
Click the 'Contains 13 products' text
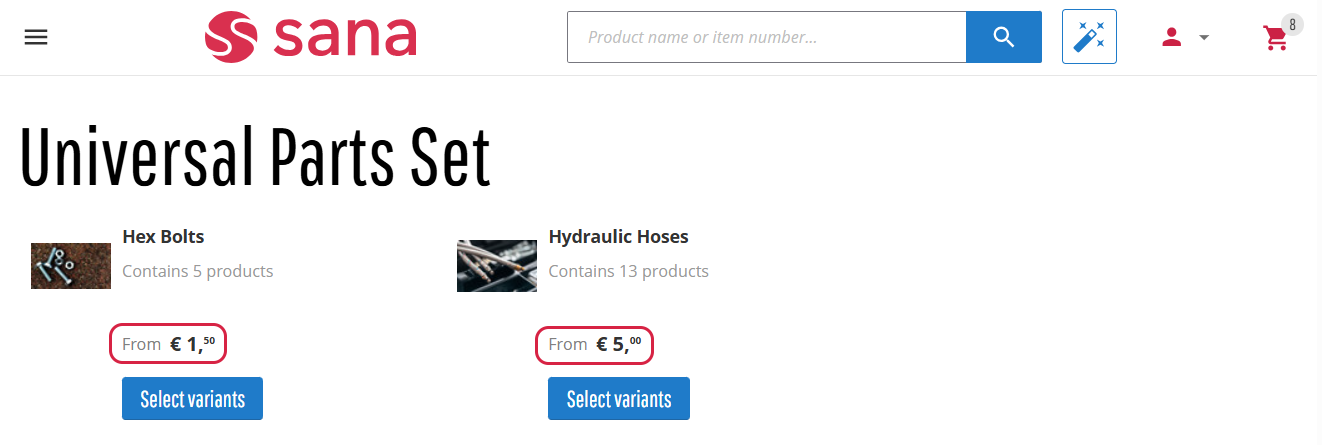628,271
